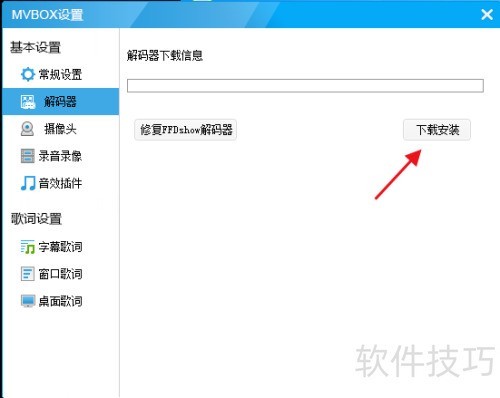Open the 录音录像 settings page

tap(61, 156)
